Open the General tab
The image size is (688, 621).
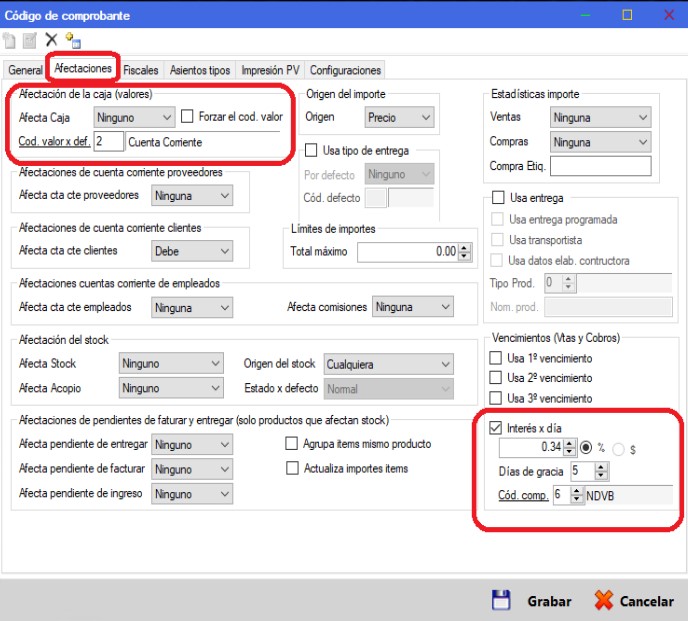pyautogui.click(x=25, y=70)
